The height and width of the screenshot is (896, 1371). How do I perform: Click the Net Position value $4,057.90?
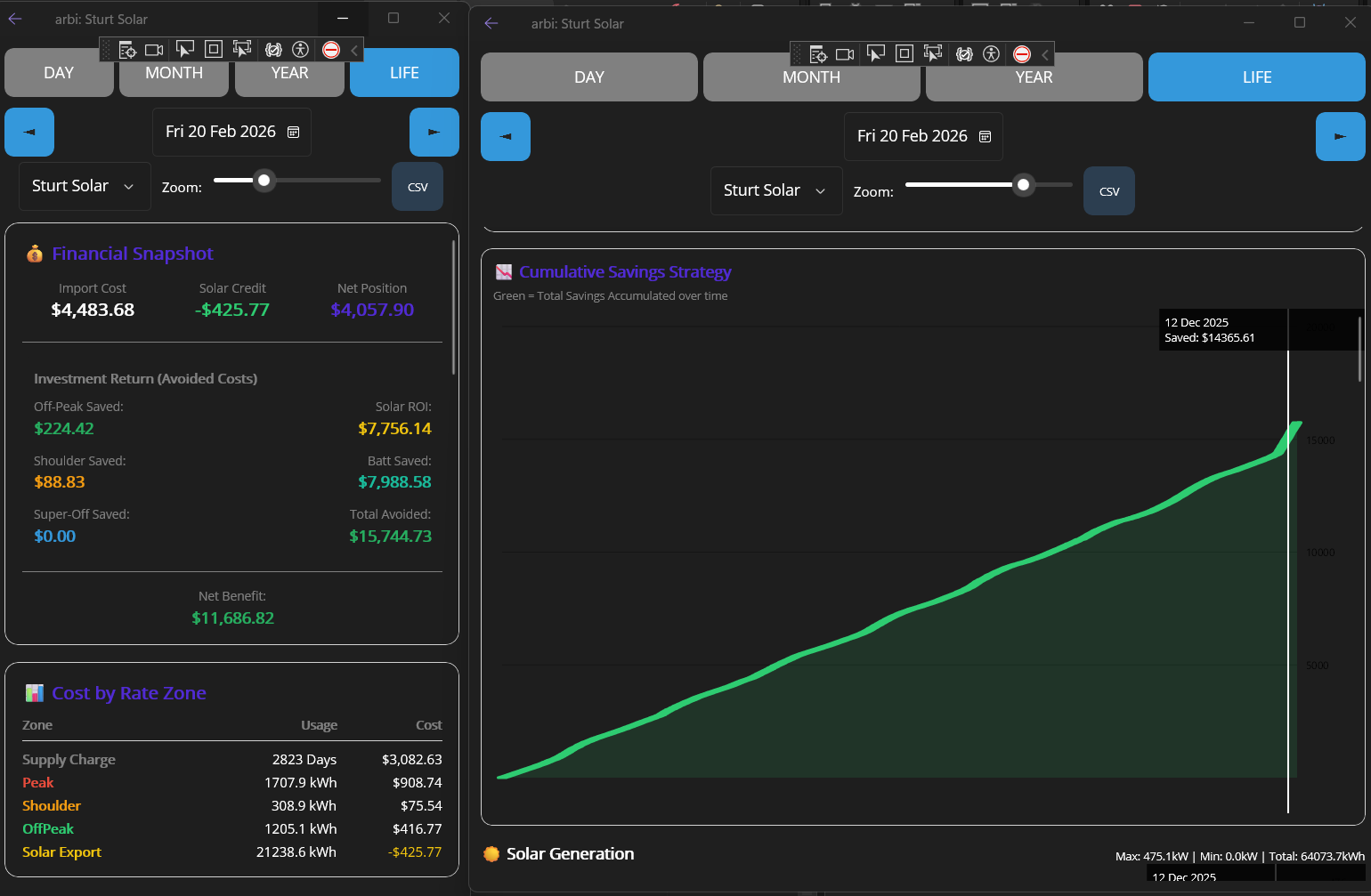click(372, 310)
